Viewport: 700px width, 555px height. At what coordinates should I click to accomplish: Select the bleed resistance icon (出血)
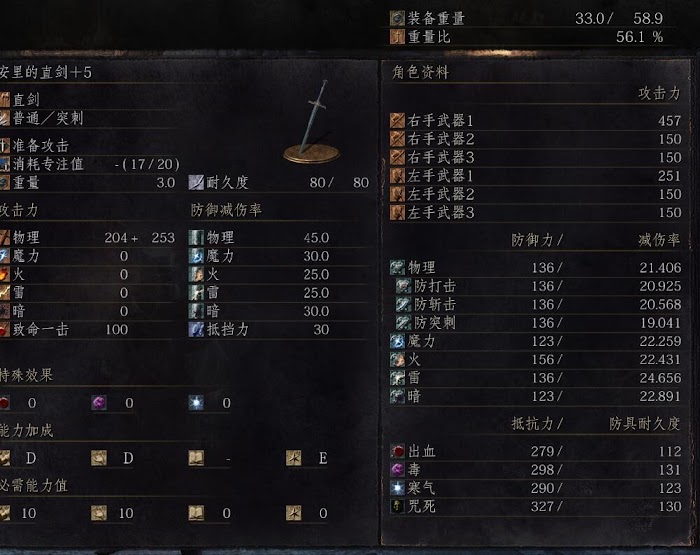(397, 451)
